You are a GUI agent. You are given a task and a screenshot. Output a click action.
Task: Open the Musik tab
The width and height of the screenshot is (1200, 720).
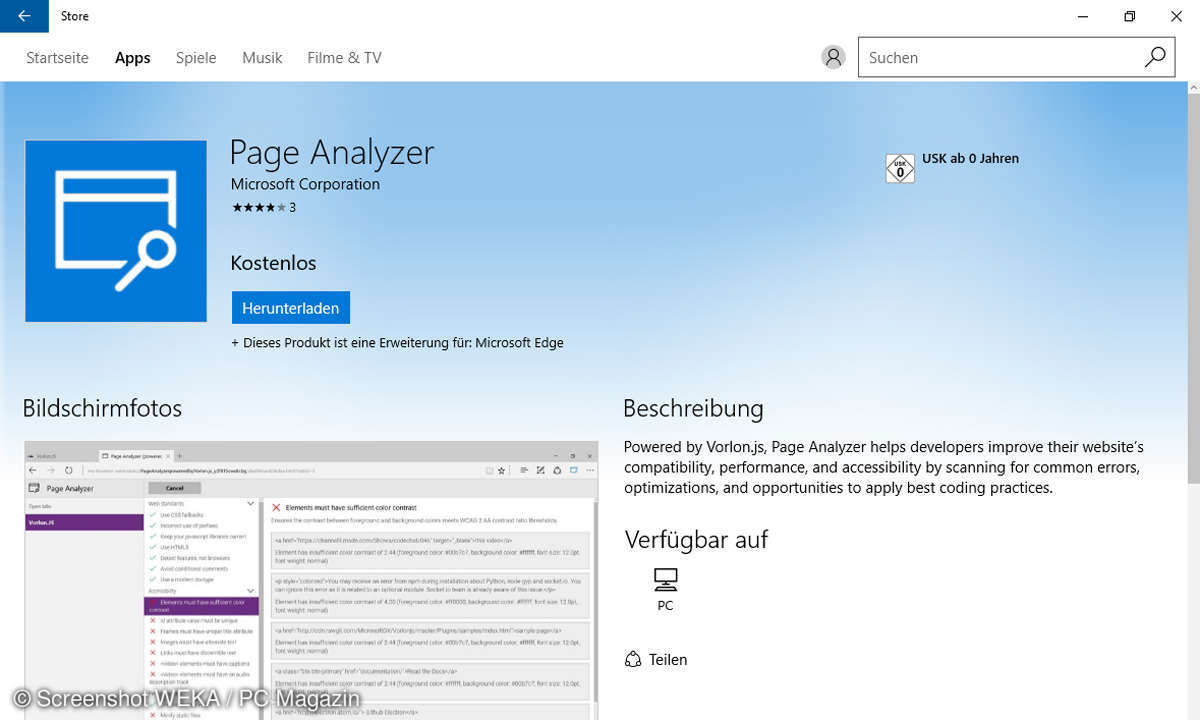pyautogui.click(x=262, y=58)
